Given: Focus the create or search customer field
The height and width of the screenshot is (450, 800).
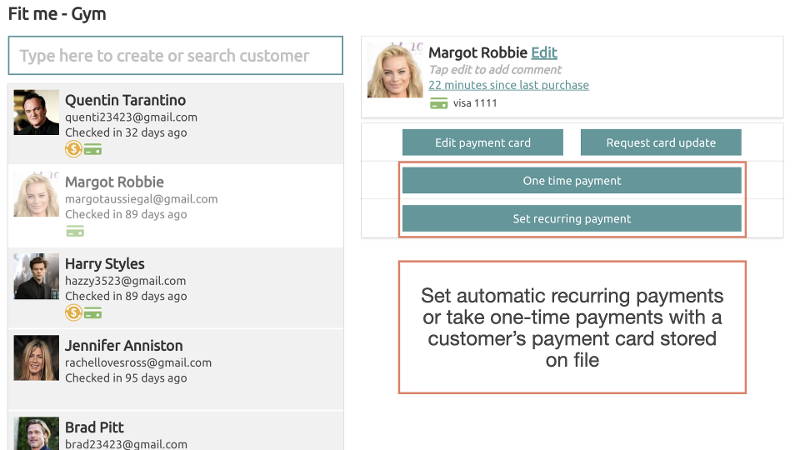Looking at the screenshot, I should tap(176, 55).
